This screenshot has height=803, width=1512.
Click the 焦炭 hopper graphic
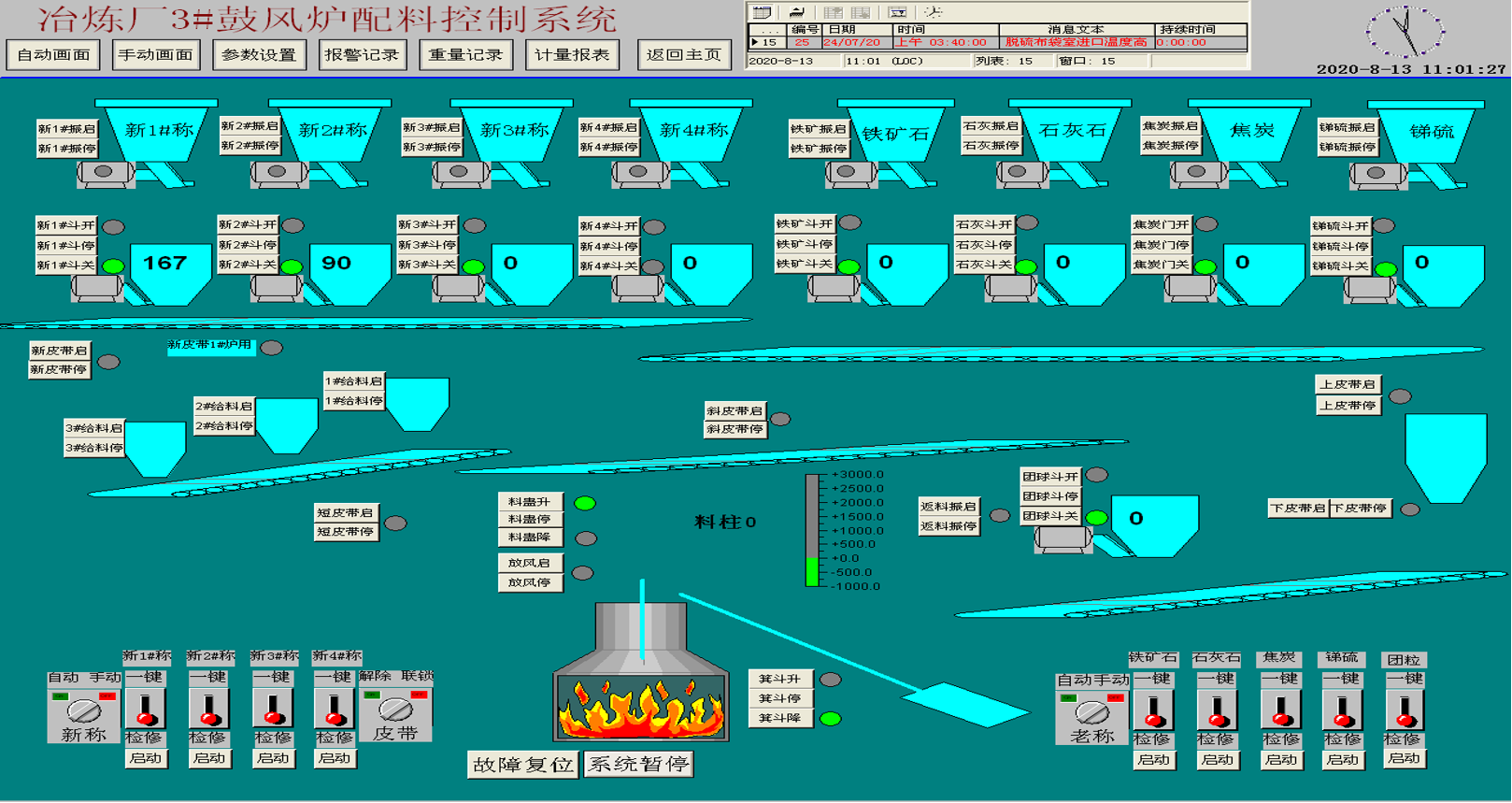pyautogui.click(x=1252, y=130)
